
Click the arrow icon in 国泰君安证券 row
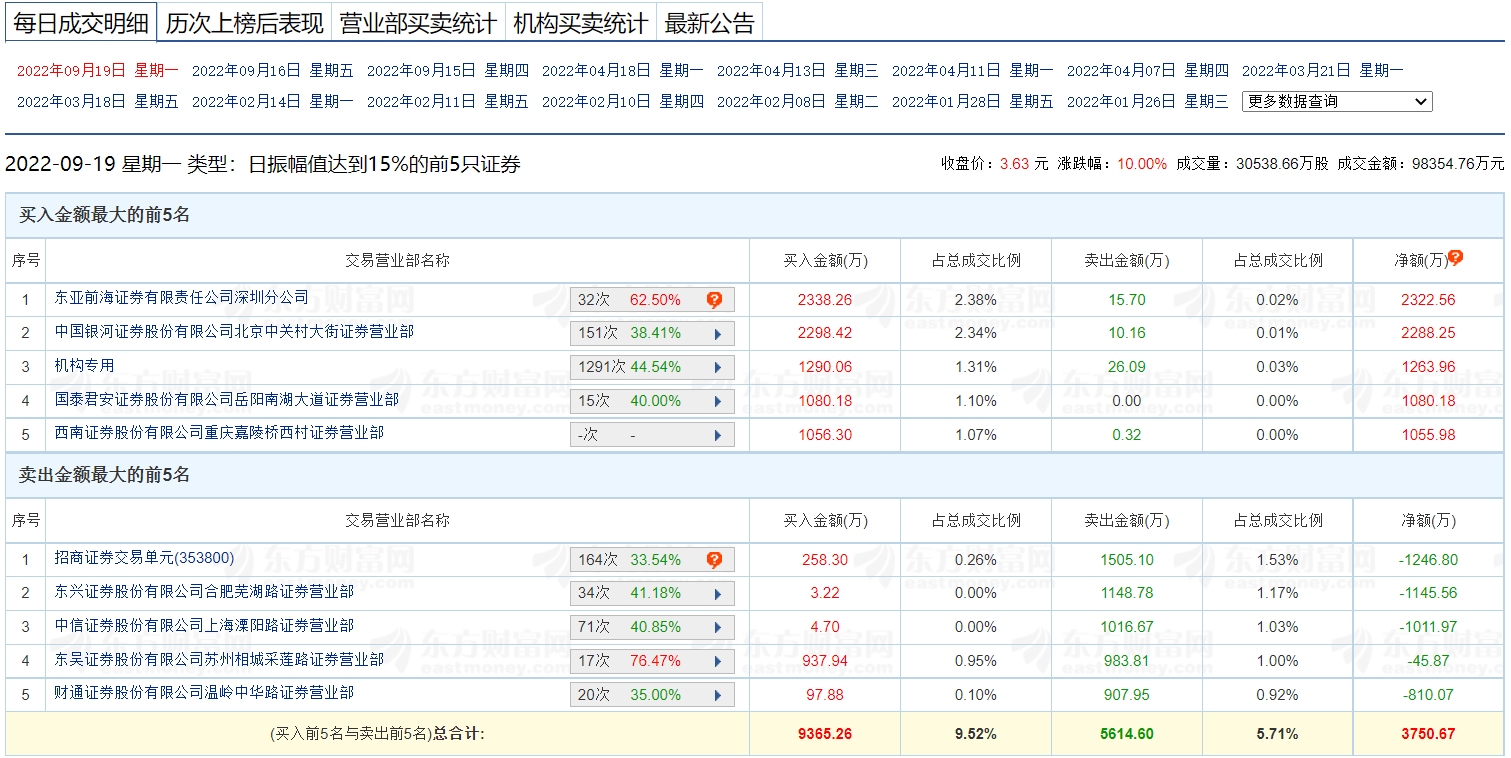(x=717, y=402)
